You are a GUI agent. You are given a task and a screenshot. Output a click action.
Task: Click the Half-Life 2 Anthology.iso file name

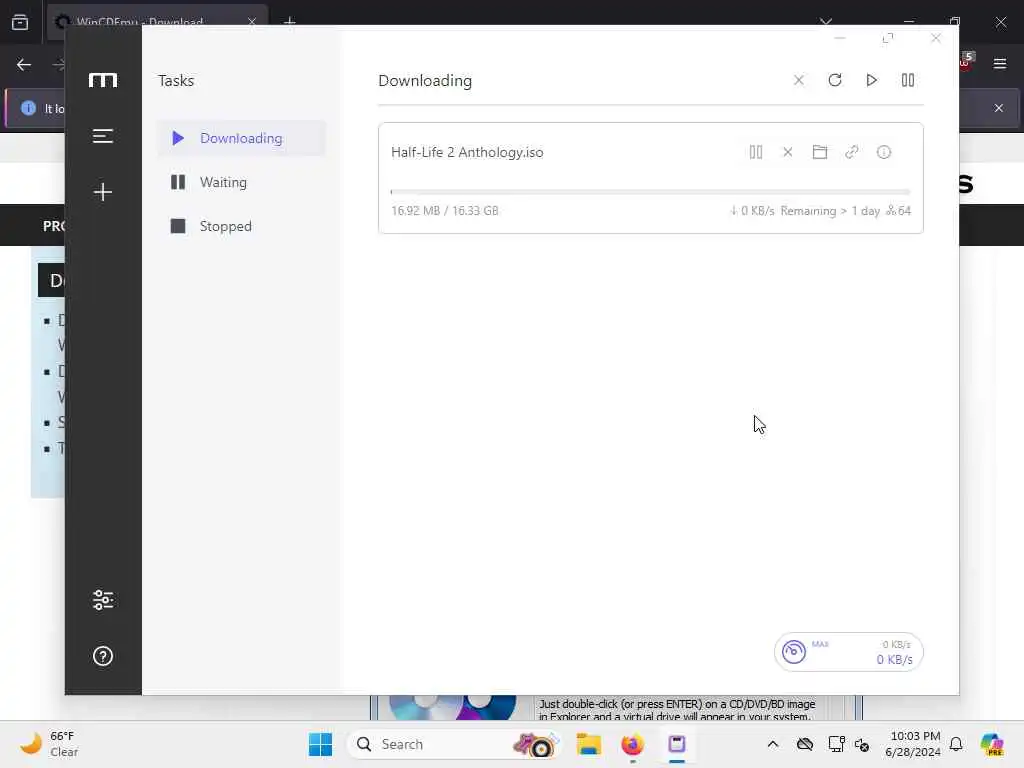point(467,152)
